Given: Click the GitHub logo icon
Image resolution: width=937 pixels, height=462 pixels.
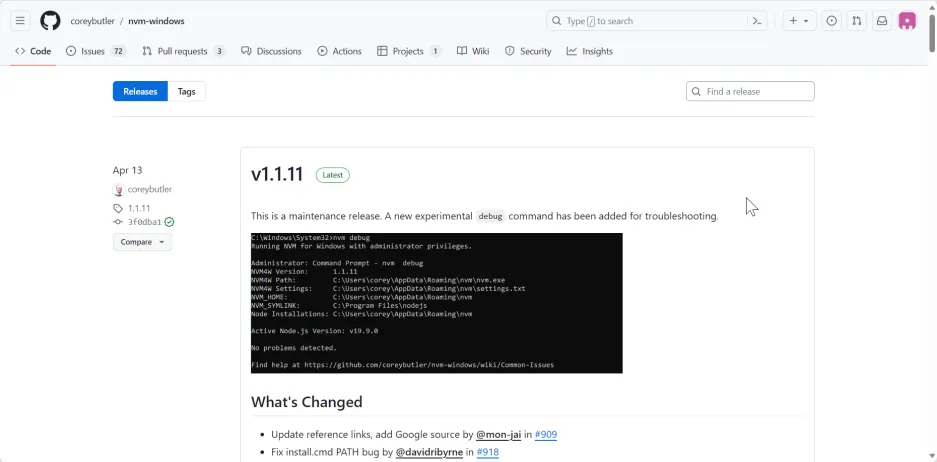Looking at the screenshot, I should [50, 21].
